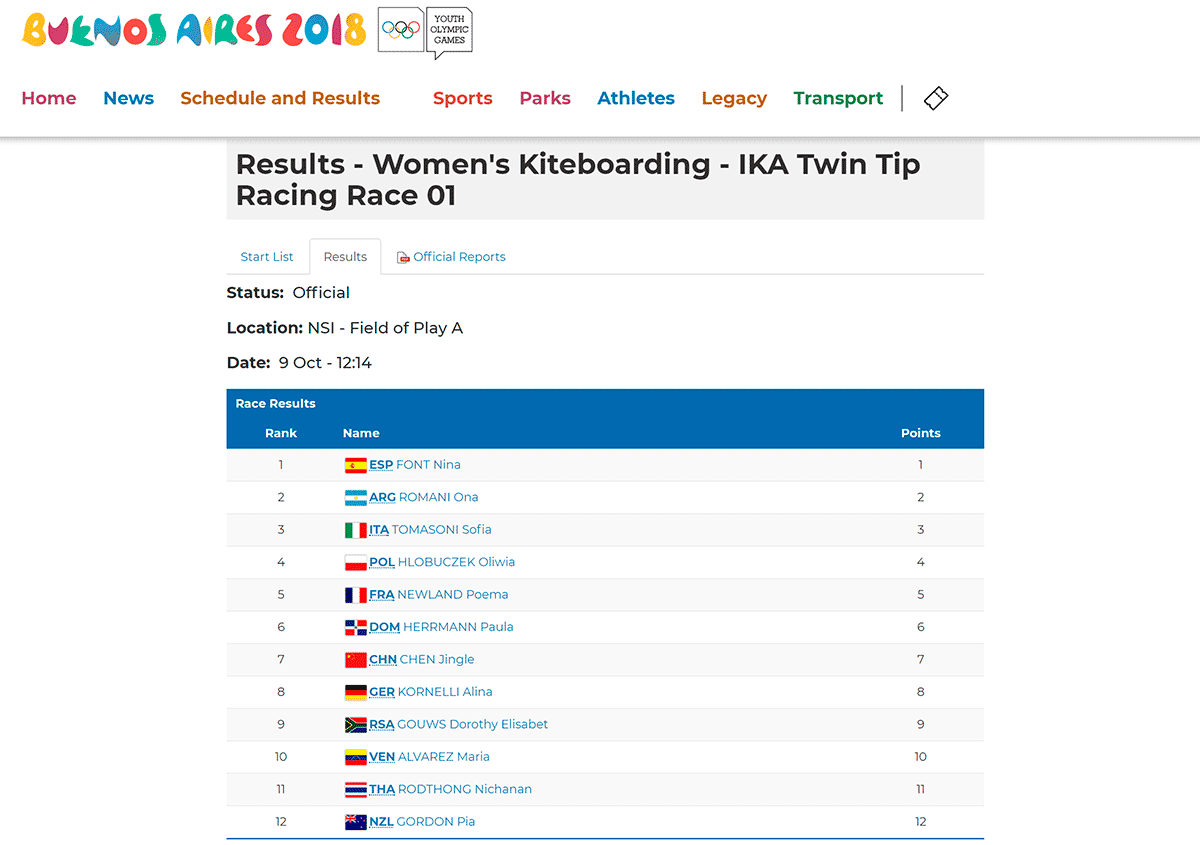Click the Youth Olympic Games rings logo

tap(425, 31)
